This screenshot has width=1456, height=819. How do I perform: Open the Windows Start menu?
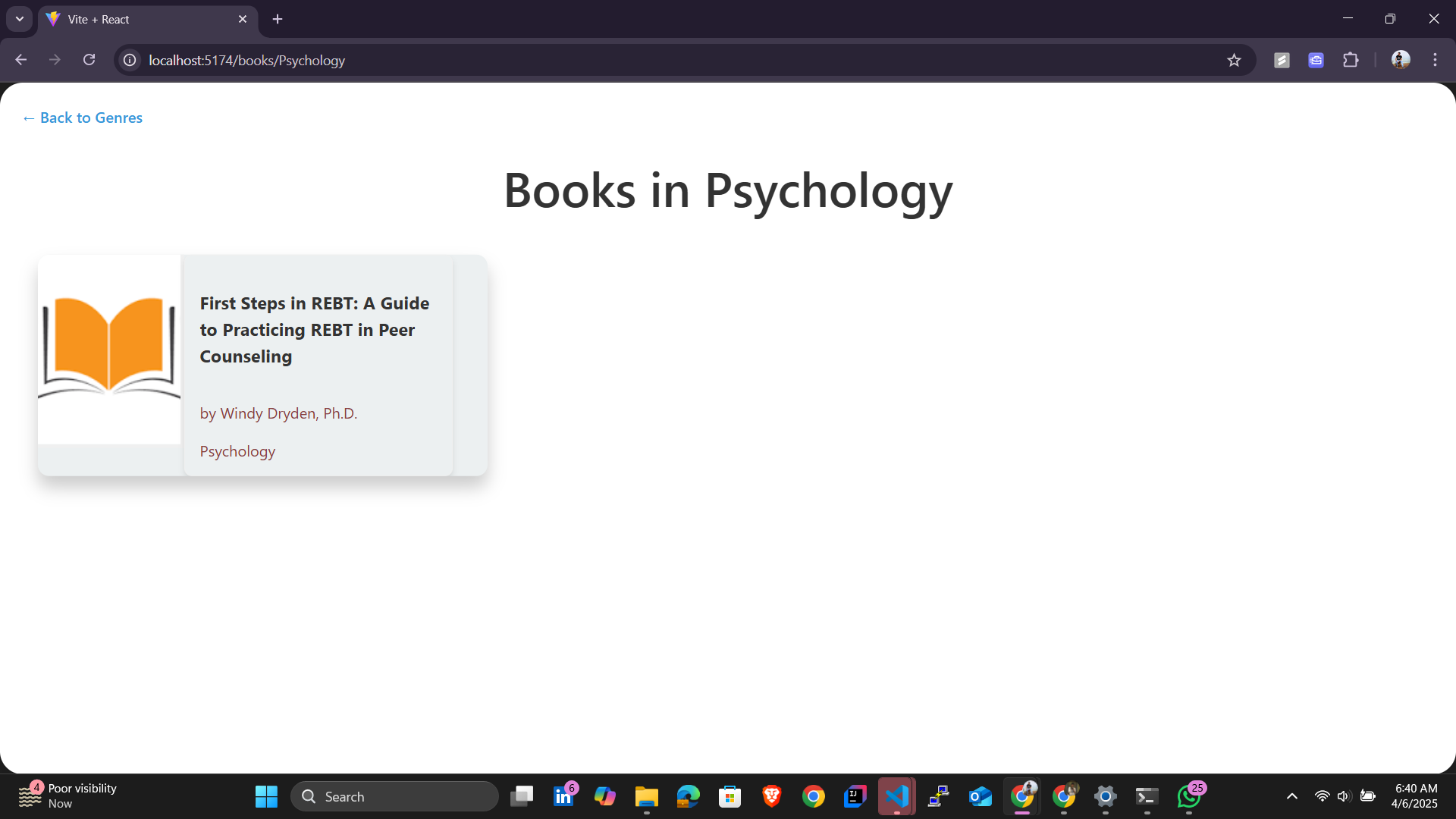pyautogui.click(x=266, y=796)
